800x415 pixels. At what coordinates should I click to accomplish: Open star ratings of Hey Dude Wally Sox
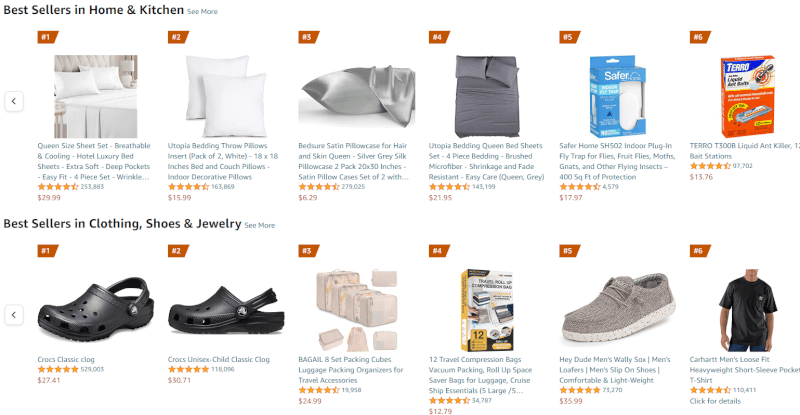(580, 390)
